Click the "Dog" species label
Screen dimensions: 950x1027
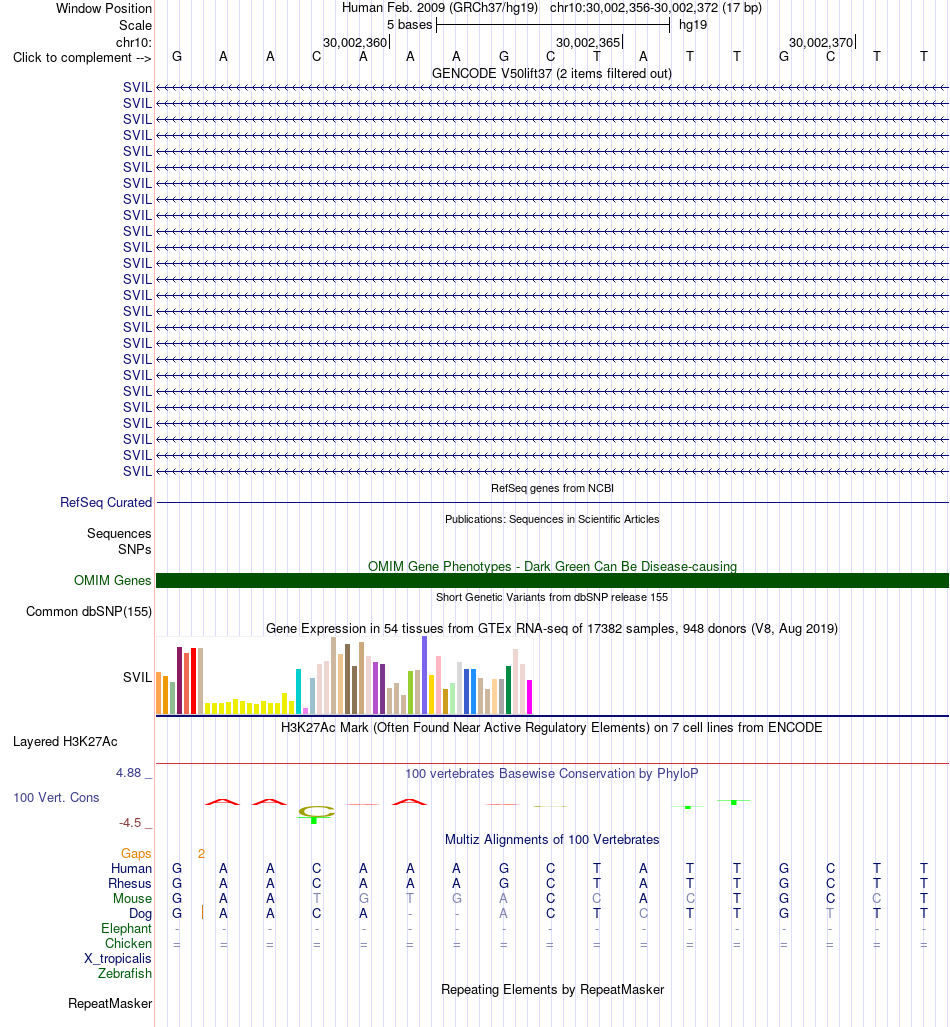pos(140,913)
